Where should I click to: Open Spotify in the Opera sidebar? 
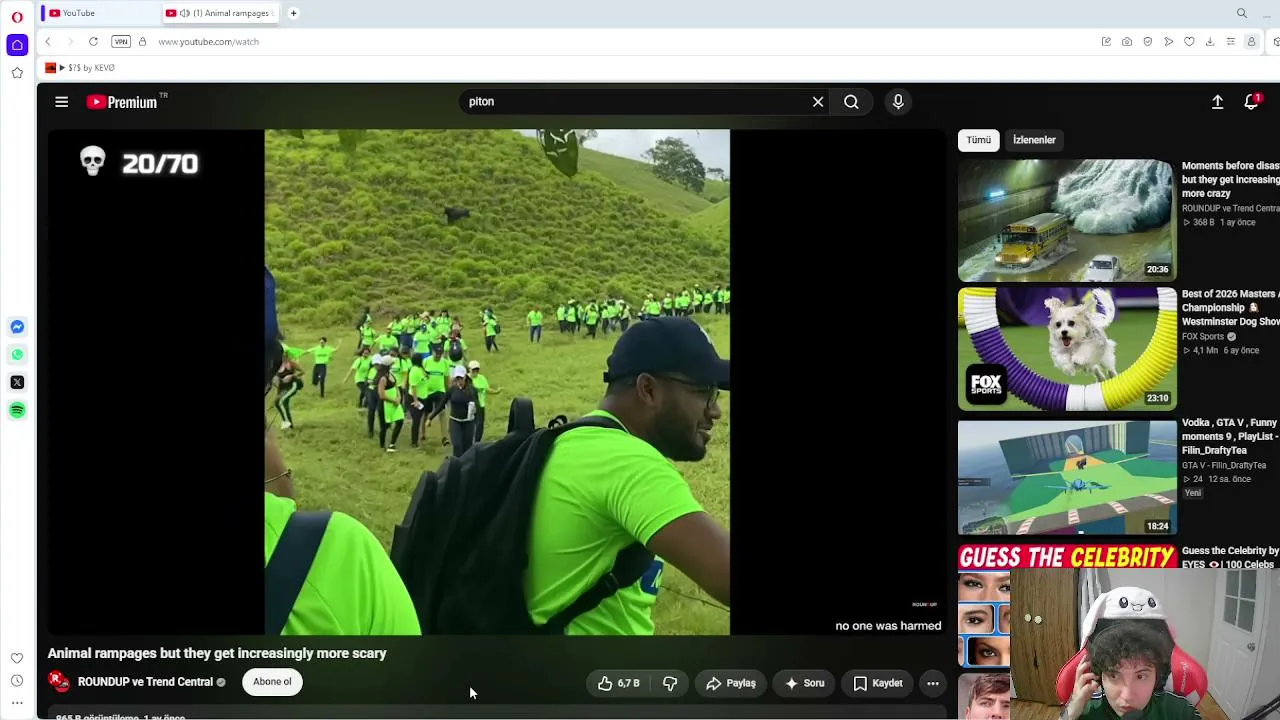pyautogui.click(x=17, y=410)
